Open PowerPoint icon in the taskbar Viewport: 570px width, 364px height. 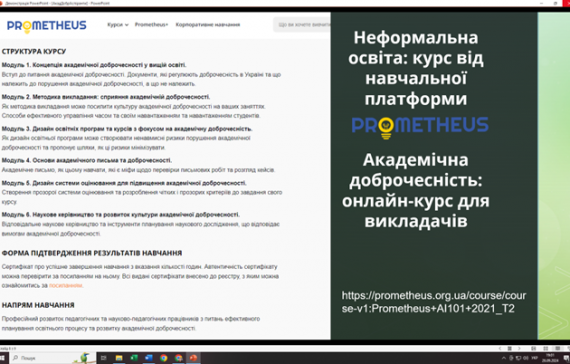(193, 358)
